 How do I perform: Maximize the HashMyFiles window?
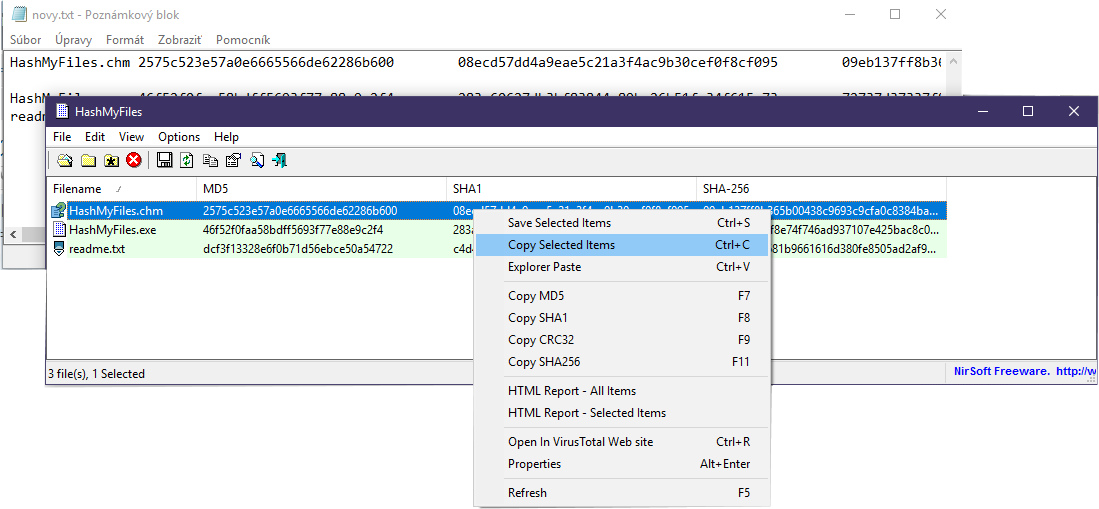(1028, 111)
